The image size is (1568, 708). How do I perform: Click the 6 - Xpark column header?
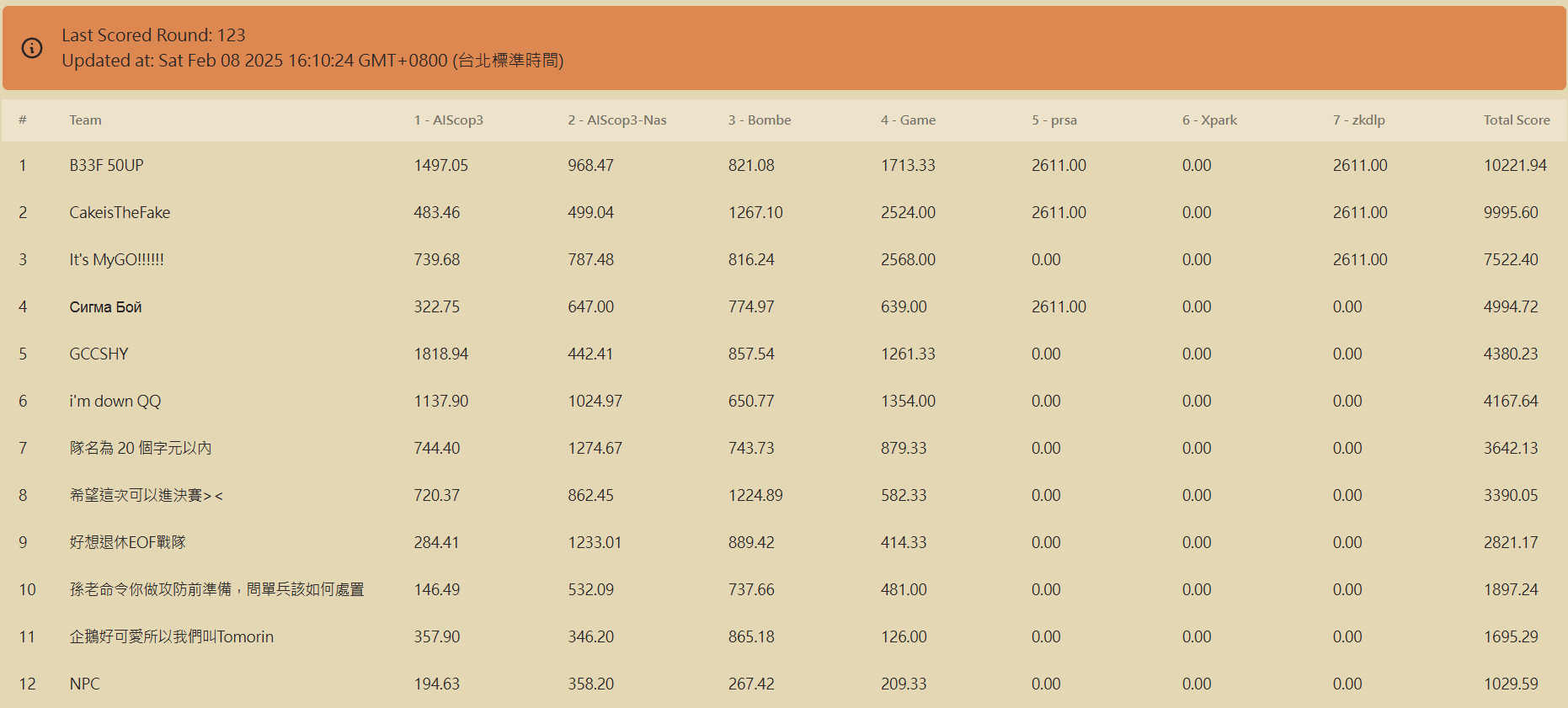click(x=1209, y=120)
